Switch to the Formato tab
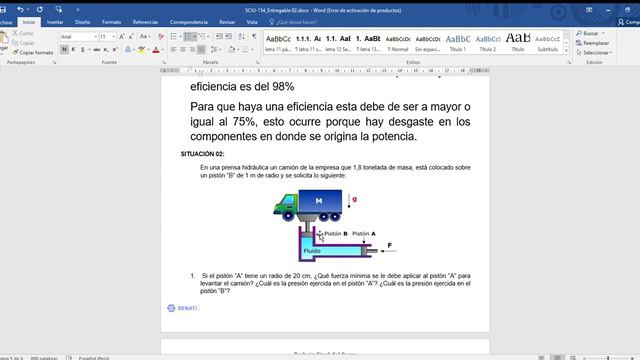 [111, 22]
